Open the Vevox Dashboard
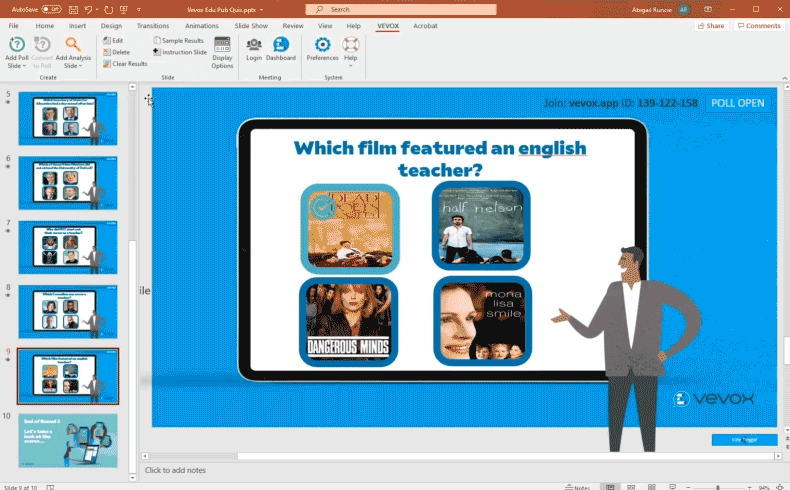Screen dimensions: 790x490 coord(281,49)
